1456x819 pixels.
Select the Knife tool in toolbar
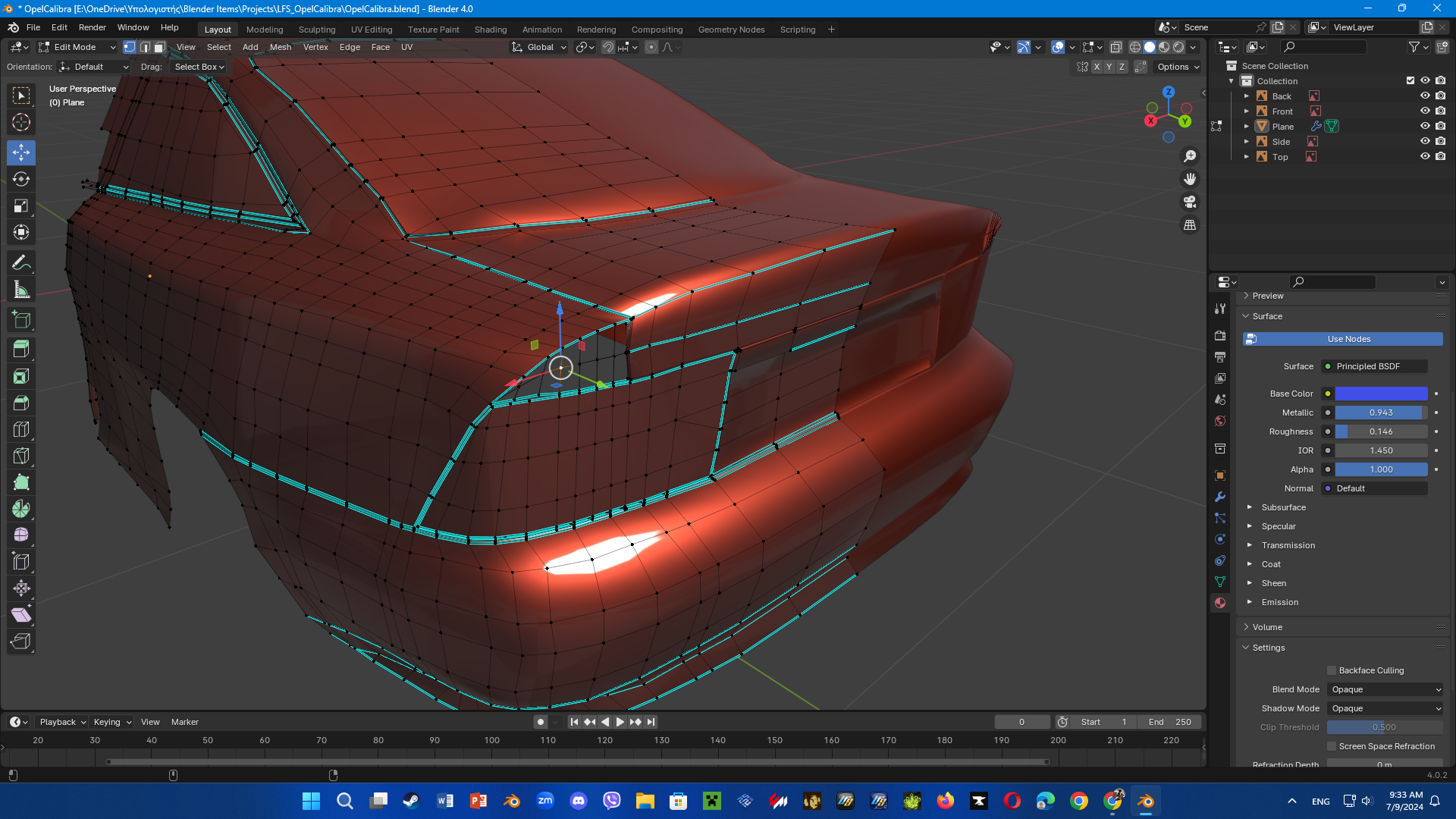pos(21,456)
